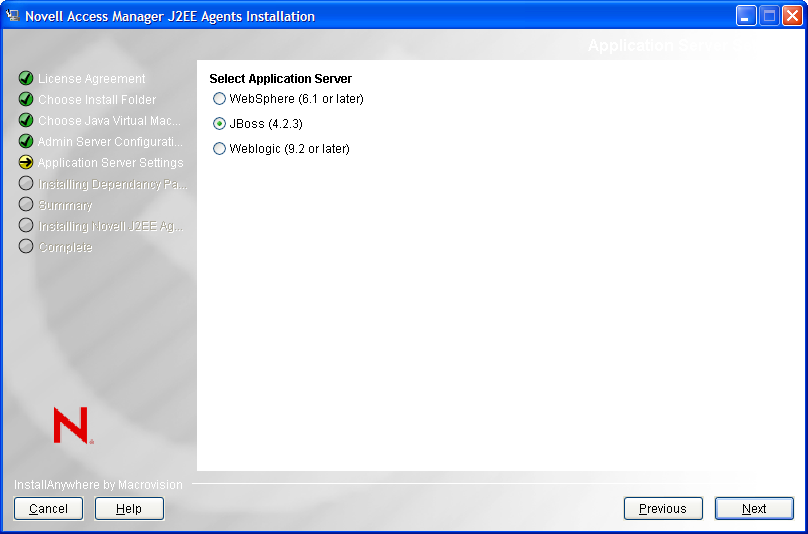The height and width of the screenshot is (534, 808).
Task: Cancel the installation
Action: coord(48,509)
